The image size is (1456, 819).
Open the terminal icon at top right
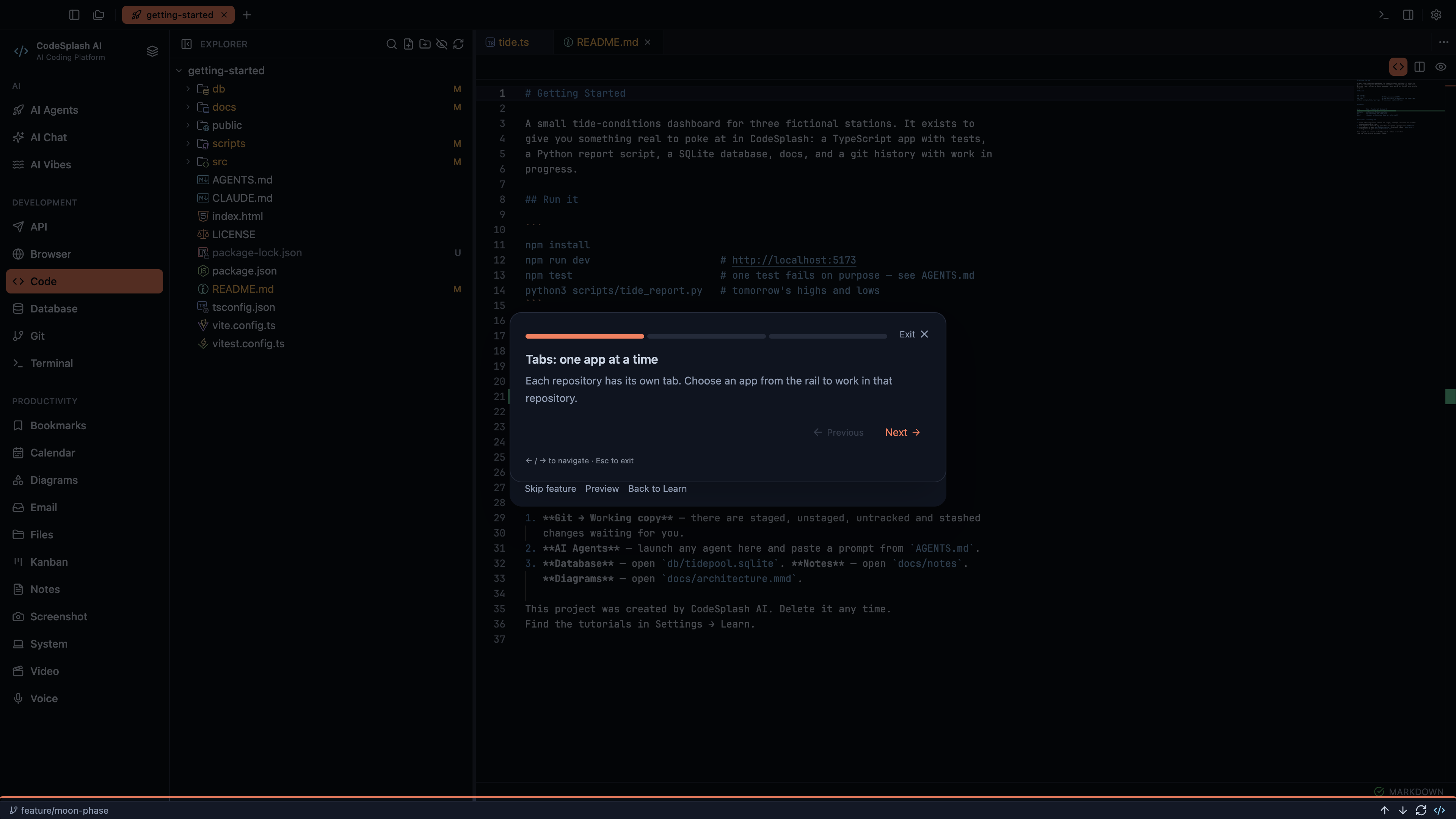1383,15
